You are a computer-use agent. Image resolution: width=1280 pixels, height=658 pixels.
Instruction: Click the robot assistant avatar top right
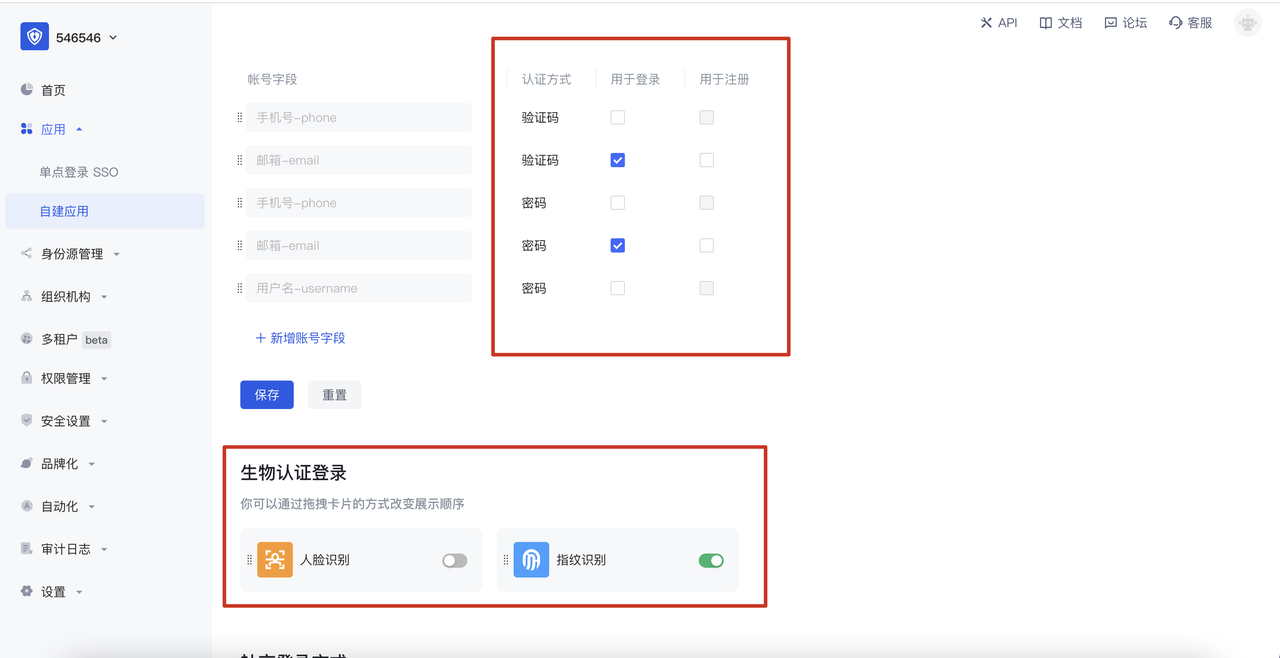click(1247, 22)
